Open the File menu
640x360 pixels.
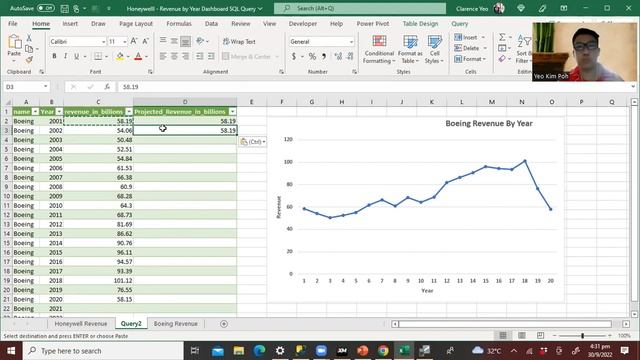(x=13, y=24)
